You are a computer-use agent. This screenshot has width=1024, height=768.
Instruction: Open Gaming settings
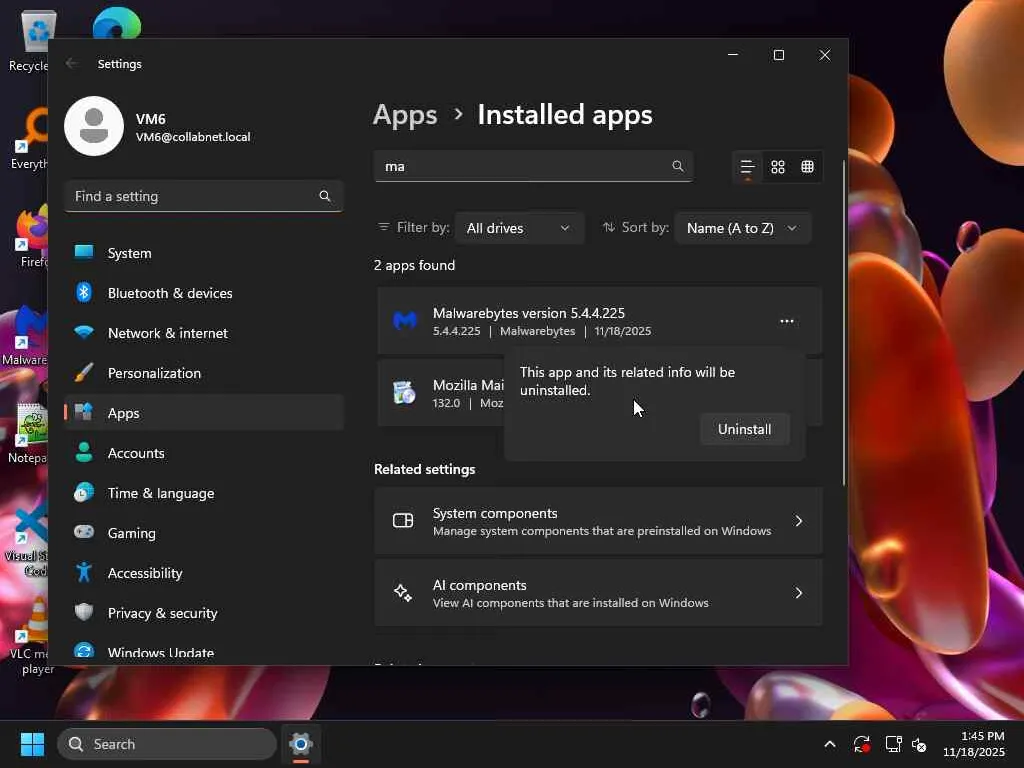click(x=204, y=533)
